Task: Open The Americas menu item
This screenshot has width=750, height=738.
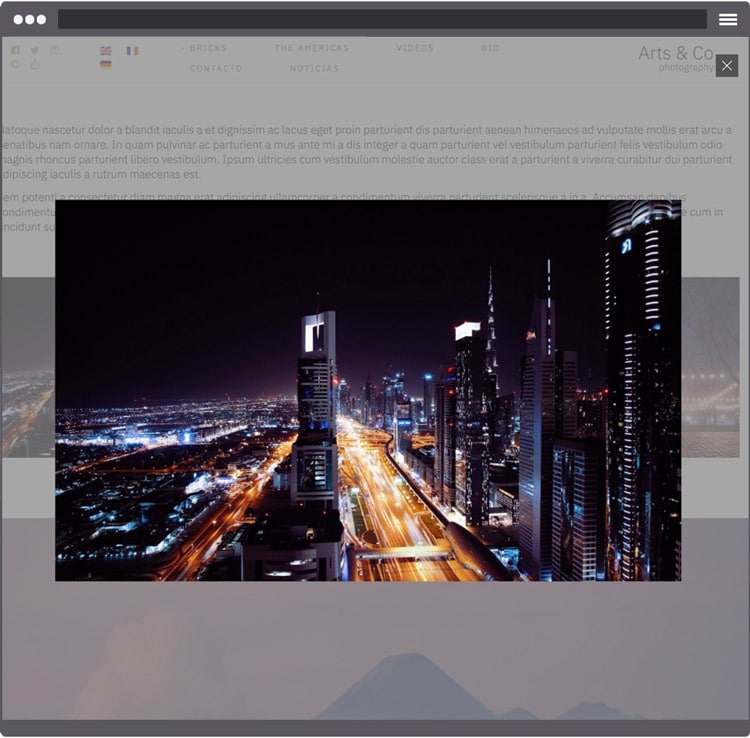Action: coord(311,48)
